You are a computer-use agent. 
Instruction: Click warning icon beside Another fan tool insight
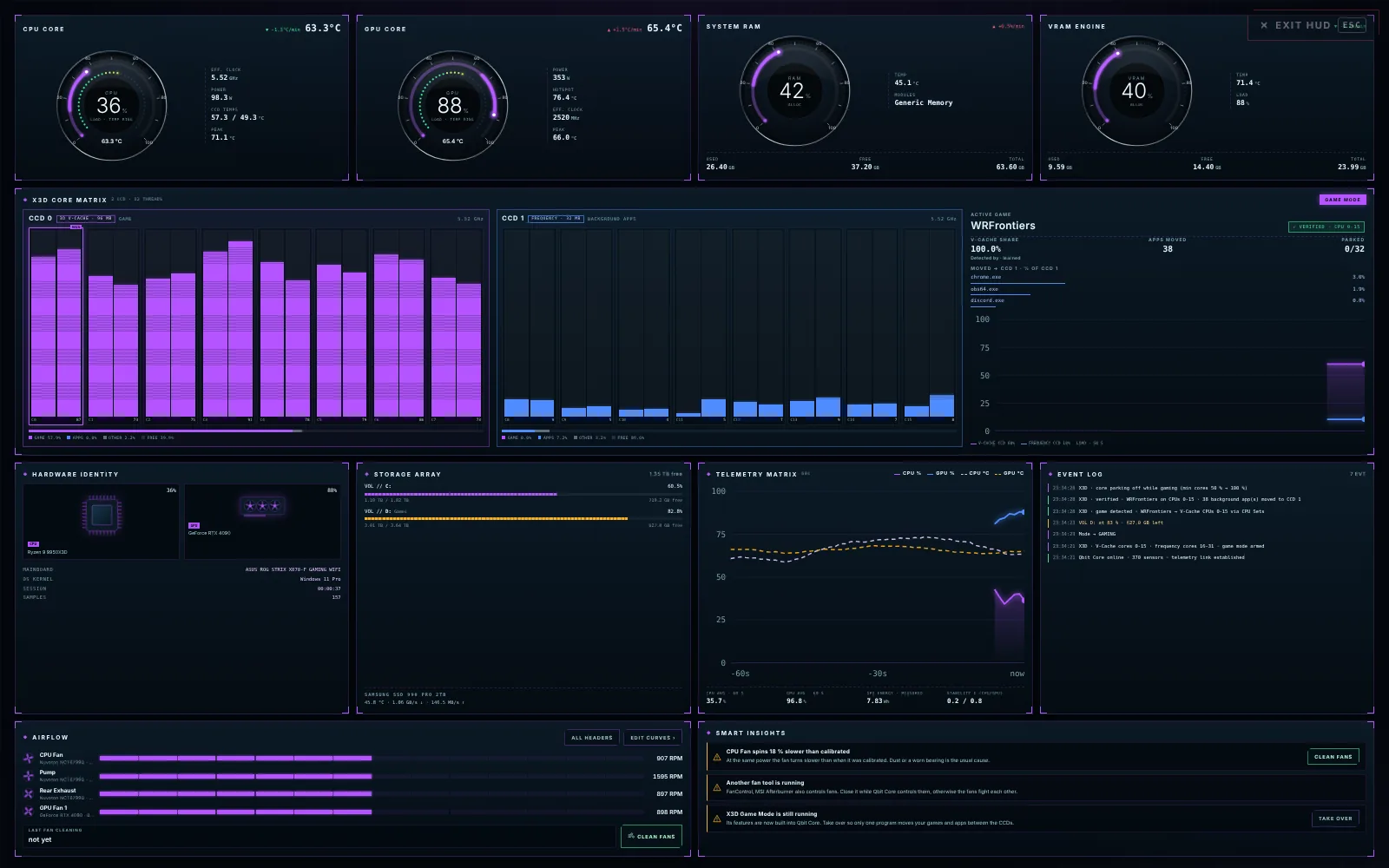717,787
